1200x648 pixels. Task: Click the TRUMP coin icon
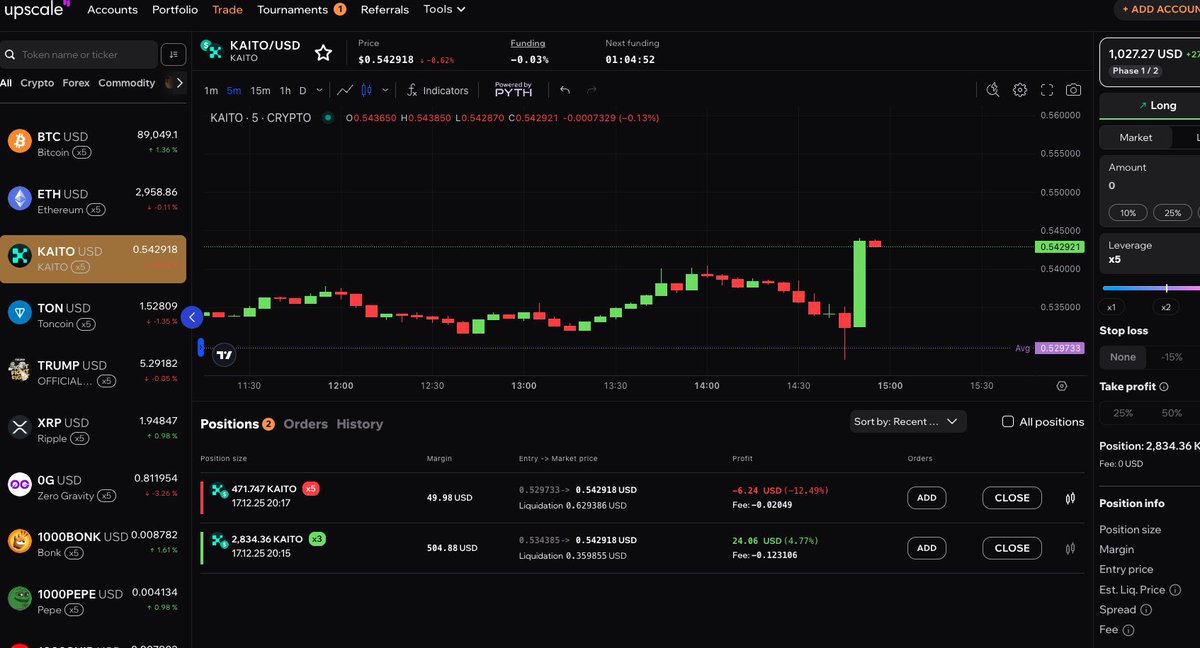click(19, 370)
